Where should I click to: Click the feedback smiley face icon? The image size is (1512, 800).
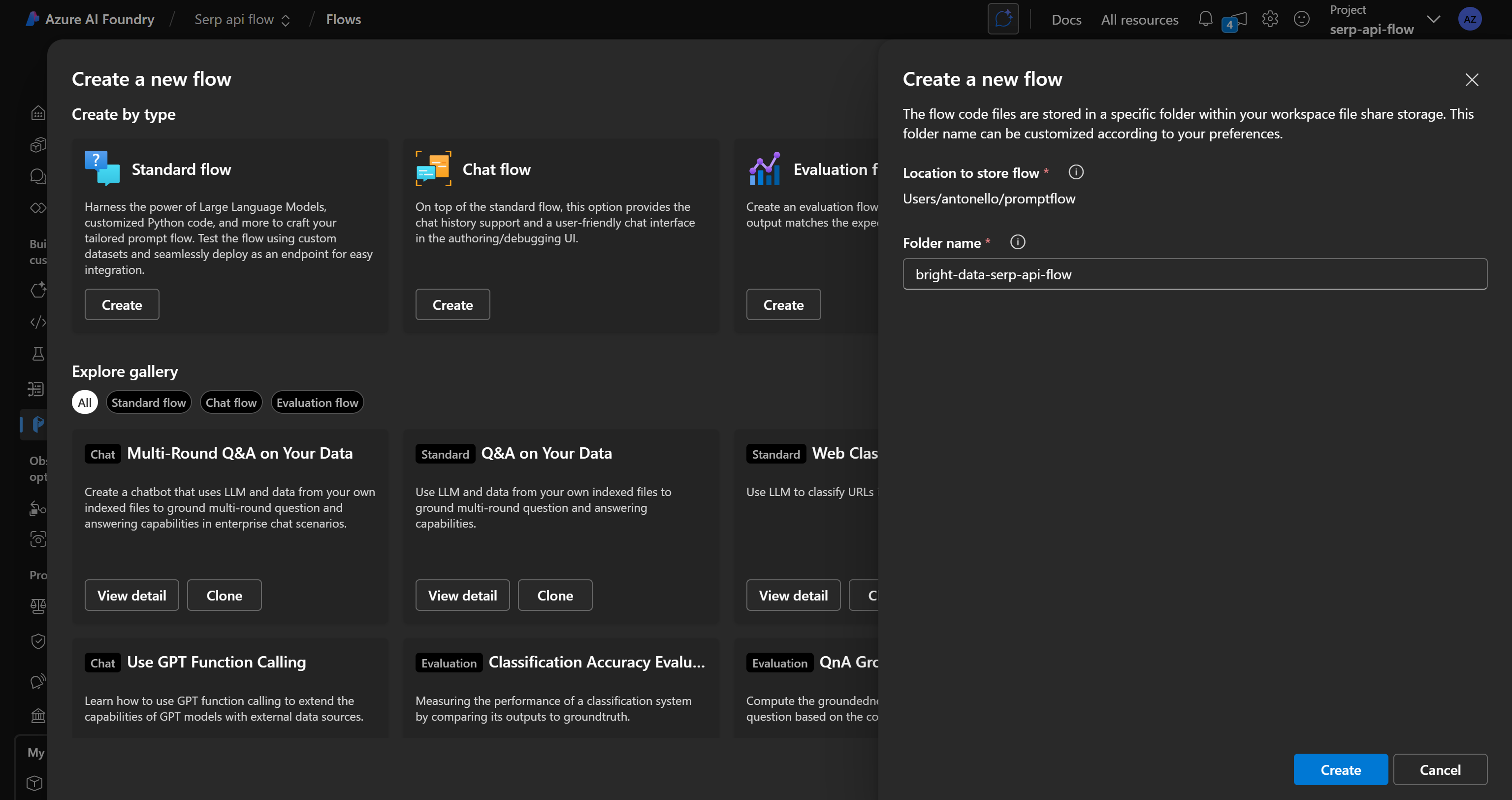(1301, 19)
